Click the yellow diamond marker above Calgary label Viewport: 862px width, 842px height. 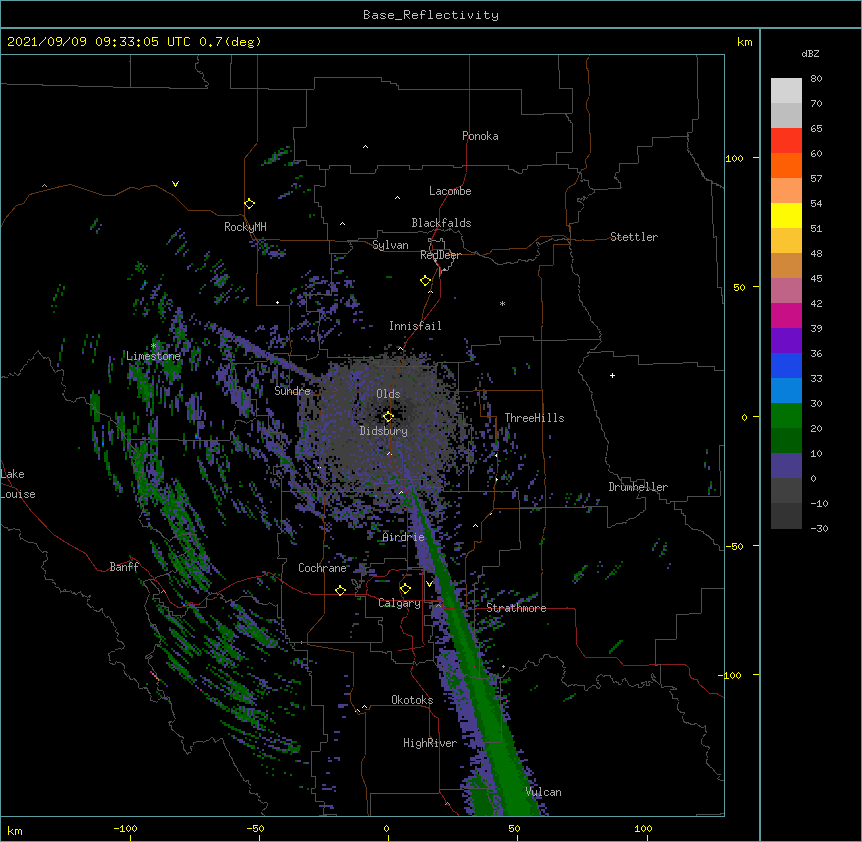pyautogui.click(x=405, y=589)
